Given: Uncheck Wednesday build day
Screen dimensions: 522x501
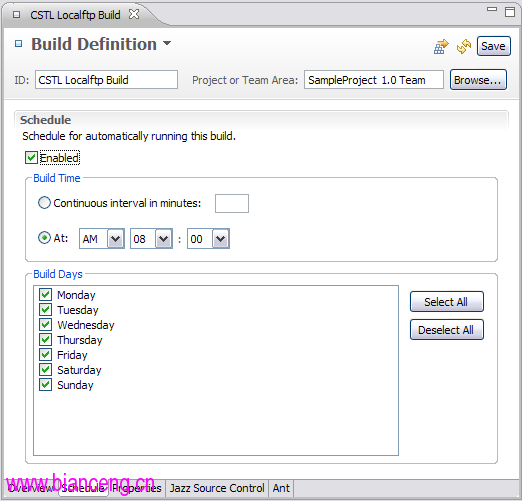Looking at the screenshot, I should 45,324.
